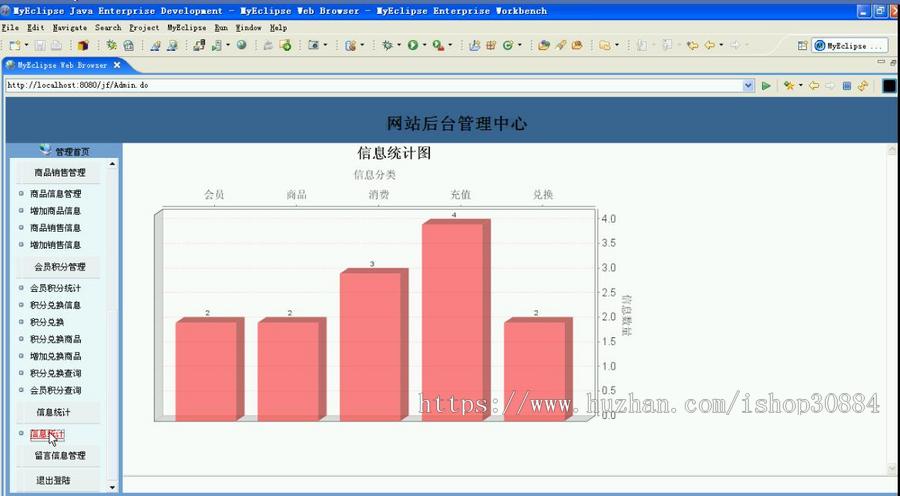The height and width of the screenshot is (496, 900).
Task: Click the Open Perspective icon
Action: [802, 45]
